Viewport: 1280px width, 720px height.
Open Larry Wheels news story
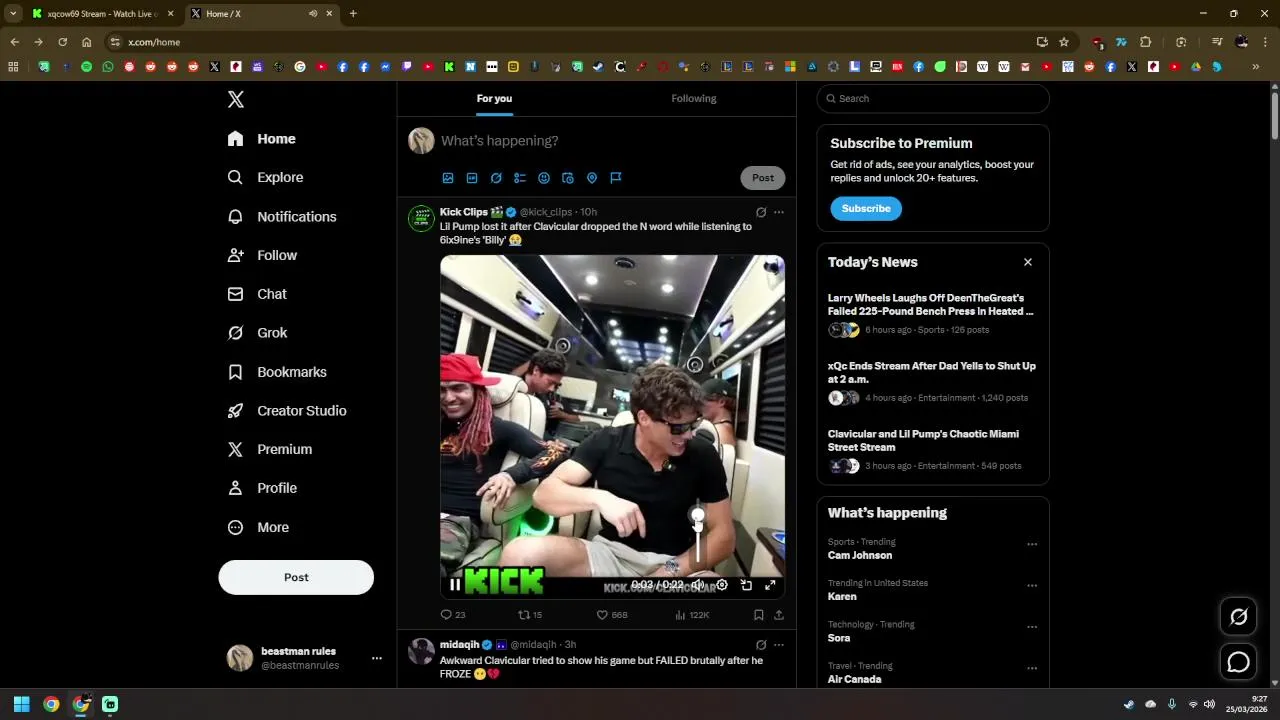[932, 313]
